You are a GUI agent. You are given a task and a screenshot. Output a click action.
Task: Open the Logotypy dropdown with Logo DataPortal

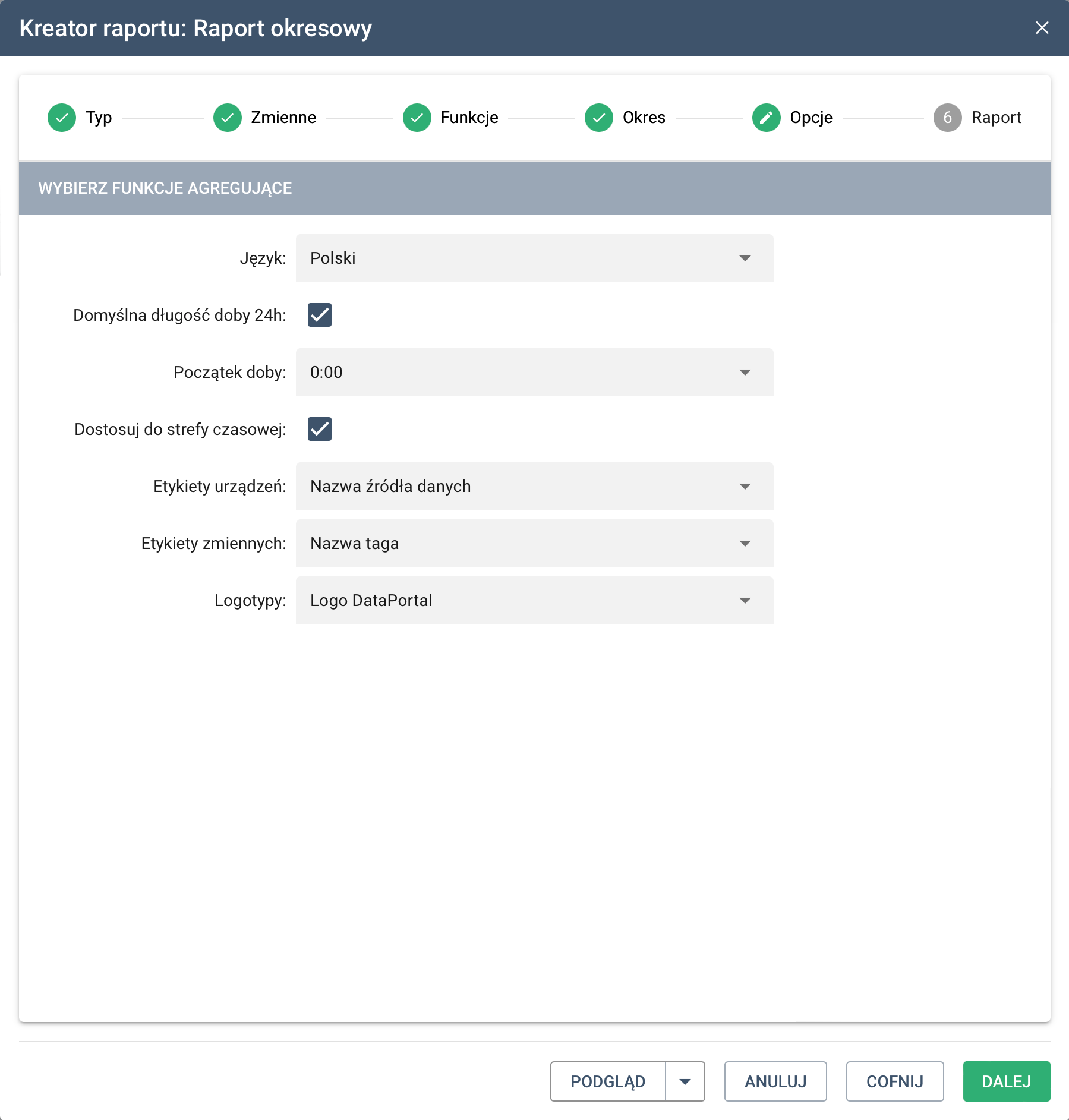(535, 600)
